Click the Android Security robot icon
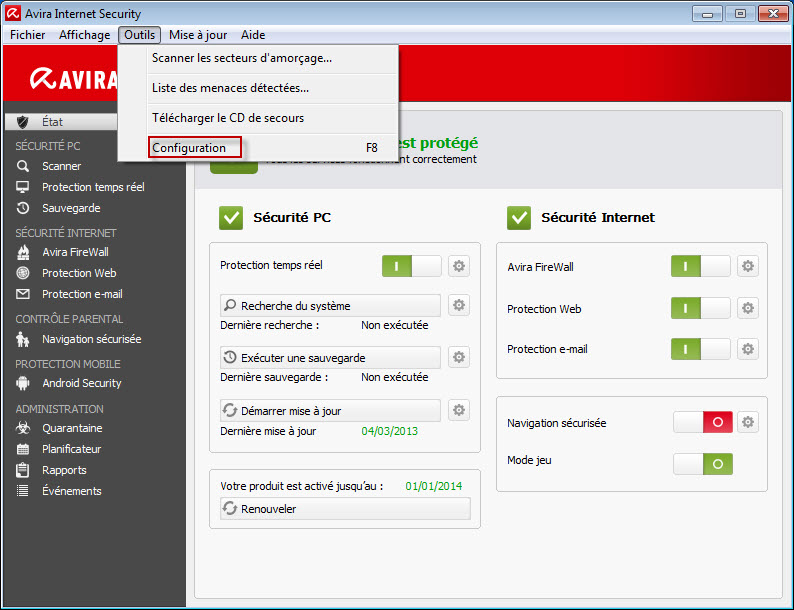794x610 pixels. coord(23,383)
